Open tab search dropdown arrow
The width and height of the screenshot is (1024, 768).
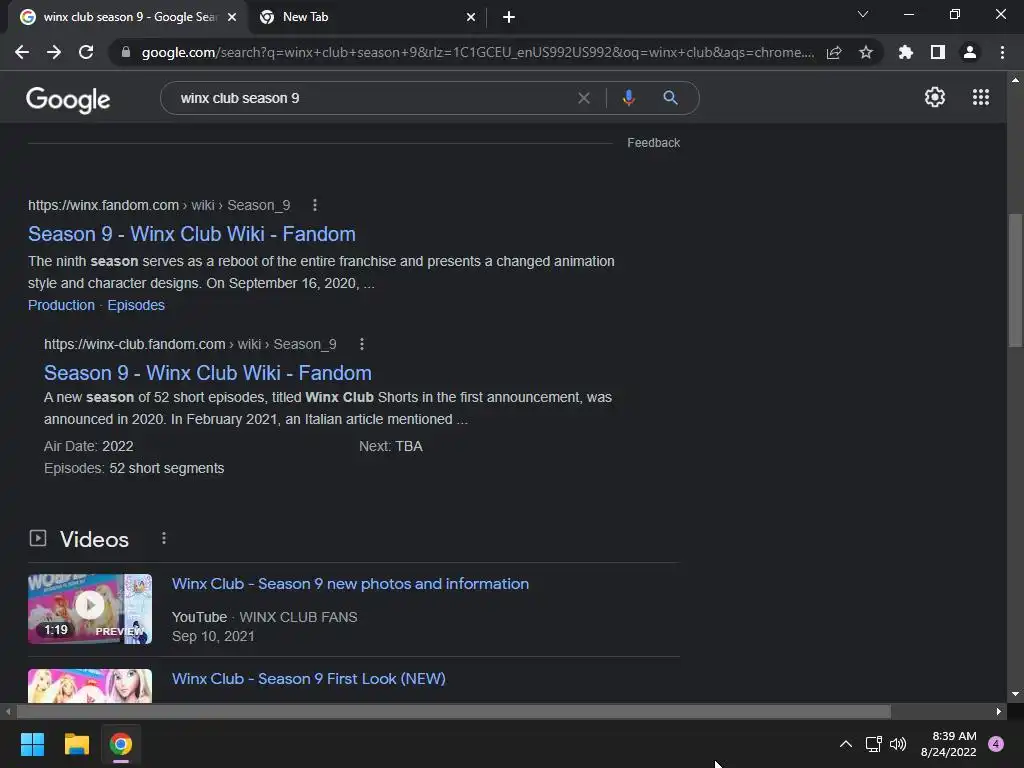click(863, 14)
